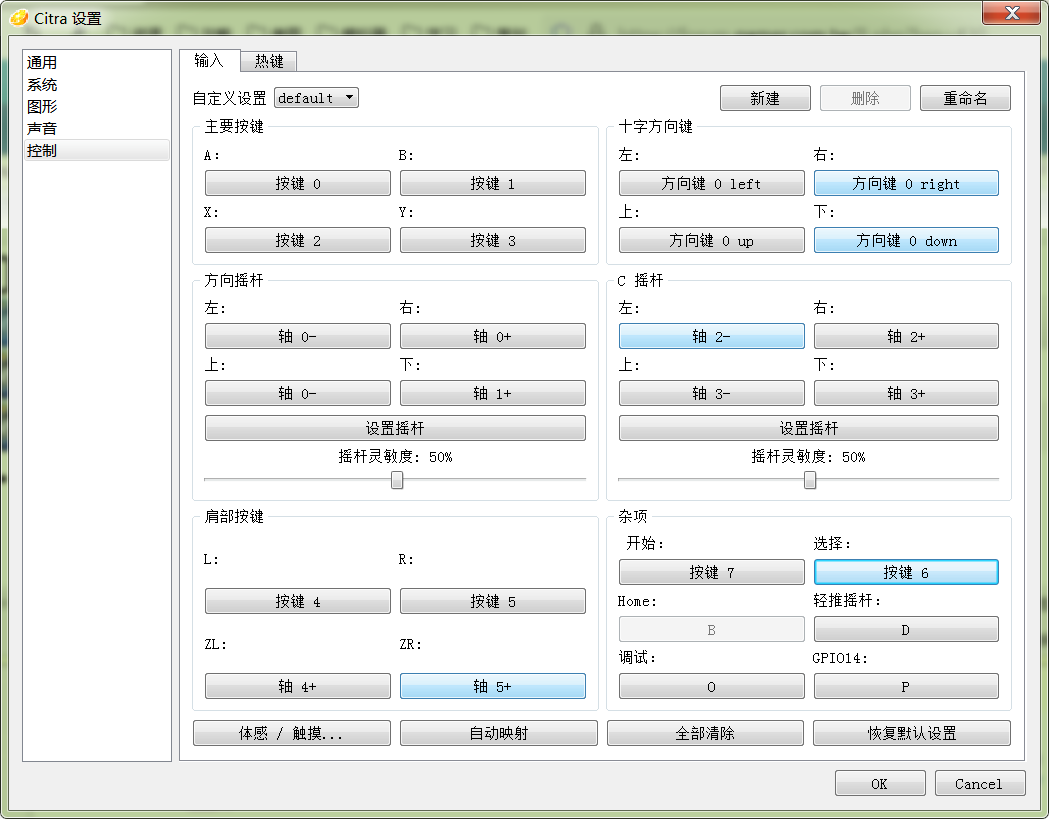
Task: Change D-pad right binding 方向键 0 right
Action: (x=906, y=183)
